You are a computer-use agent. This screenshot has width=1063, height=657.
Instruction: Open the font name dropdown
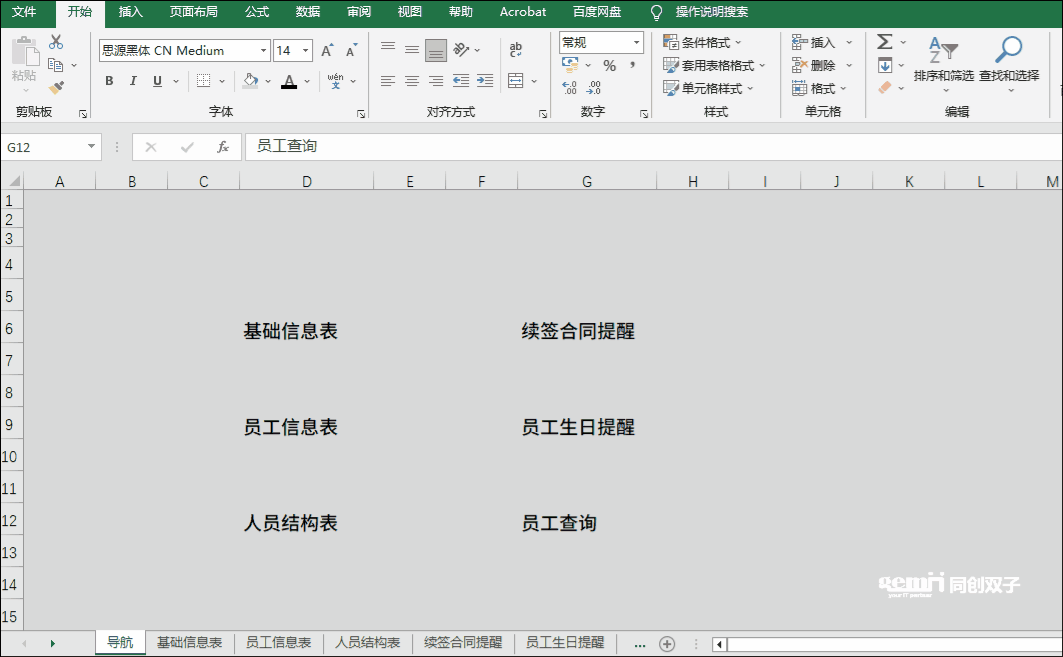(x=264, y=51)
